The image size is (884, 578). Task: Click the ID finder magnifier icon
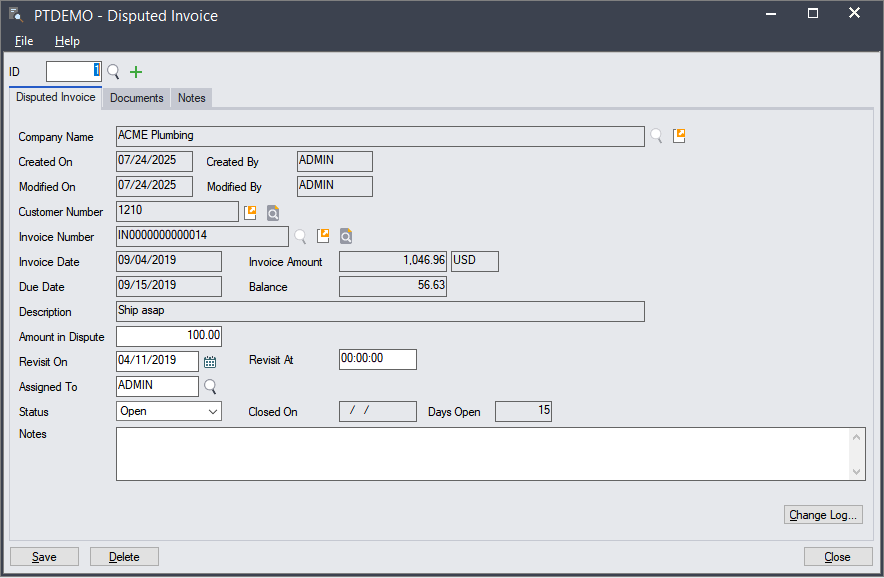113,72
